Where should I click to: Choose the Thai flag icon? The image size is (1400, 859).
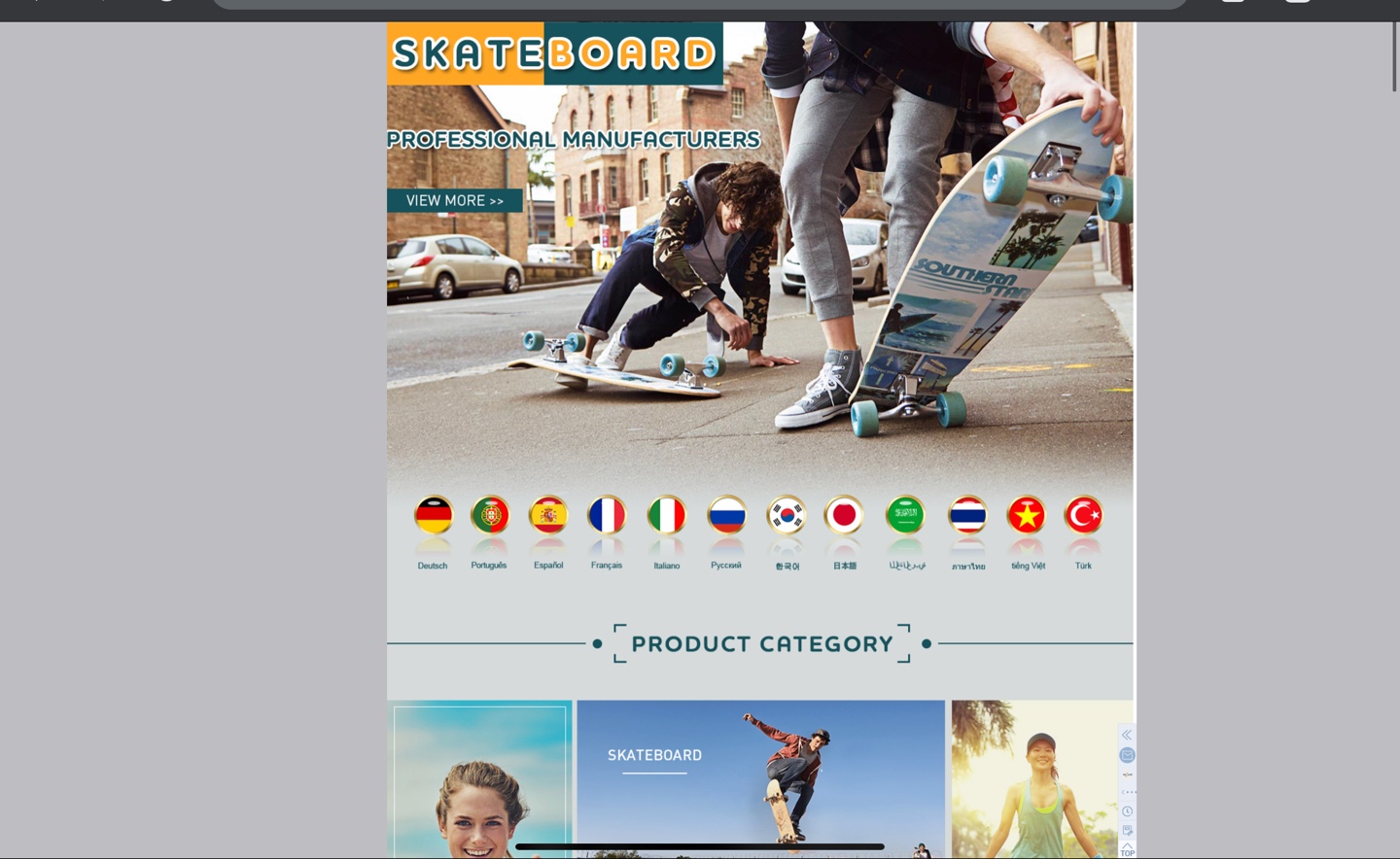tap(967, 515)
